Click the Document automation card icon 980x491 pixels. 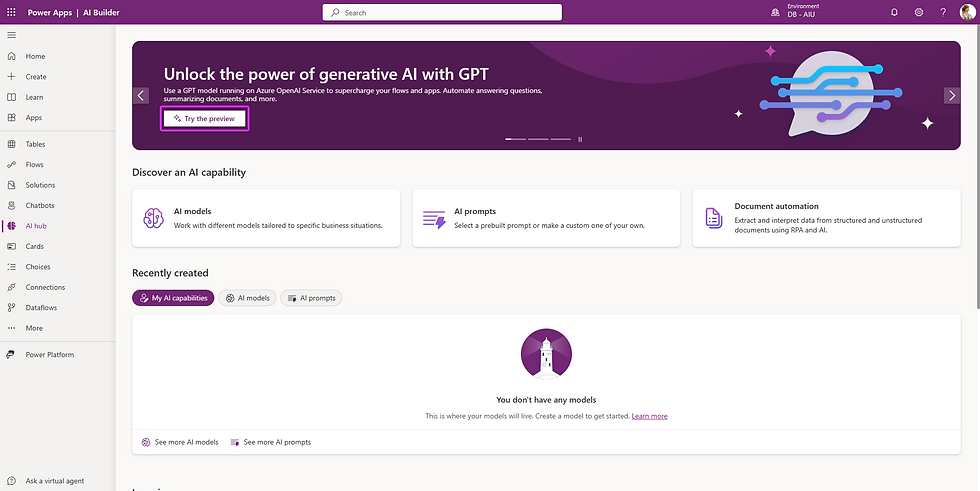[714, 218]
